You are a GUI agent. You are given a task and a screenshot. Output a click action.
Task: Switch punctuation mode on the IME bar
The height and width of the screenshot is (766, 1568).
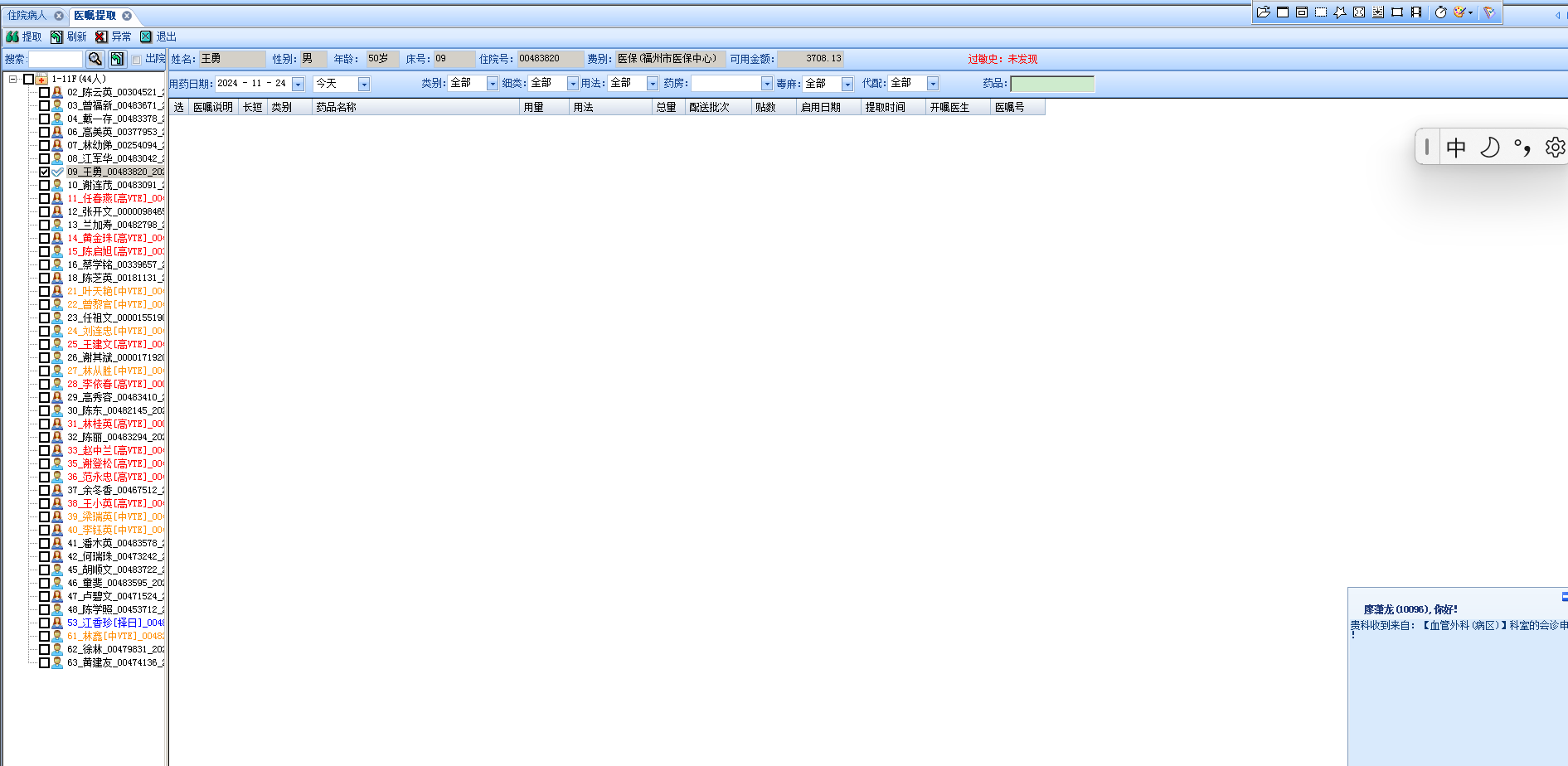coord(1522,148)
